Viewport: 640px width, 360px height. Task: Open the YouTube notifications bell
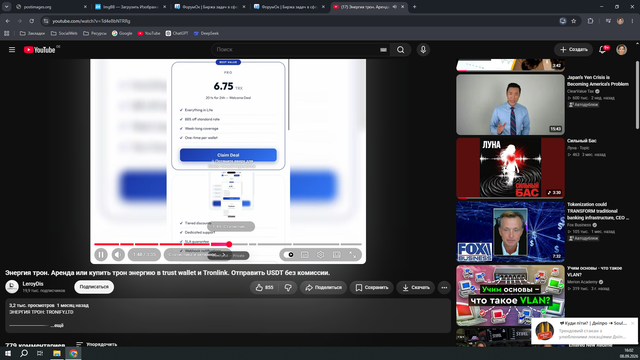(602, 50)
